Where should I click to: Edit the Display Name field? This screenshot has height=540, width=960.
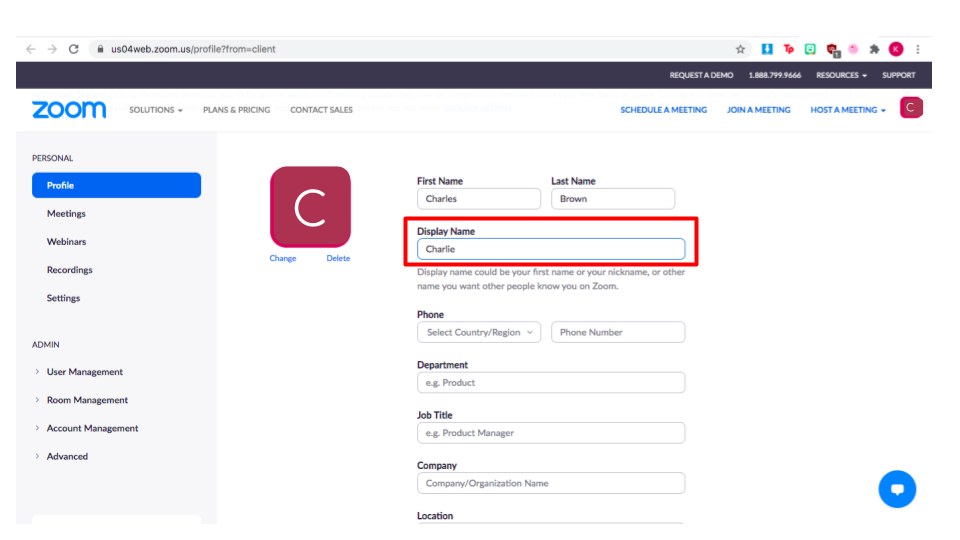[x=551, y=249]
